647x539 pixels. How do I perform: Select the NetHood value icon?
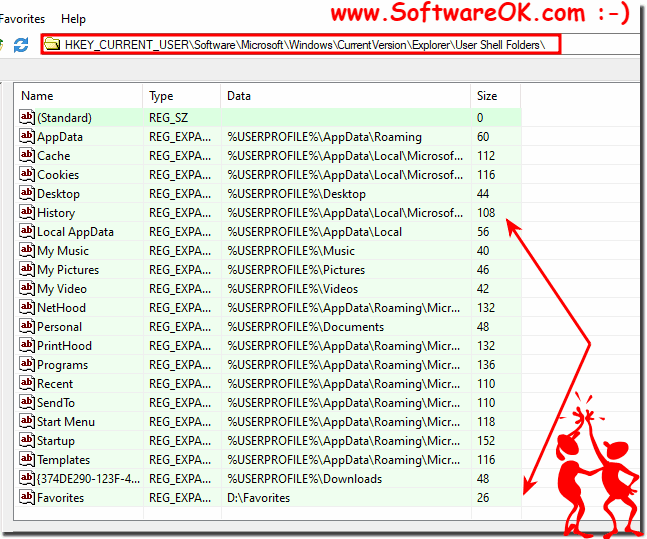[27, 307]
